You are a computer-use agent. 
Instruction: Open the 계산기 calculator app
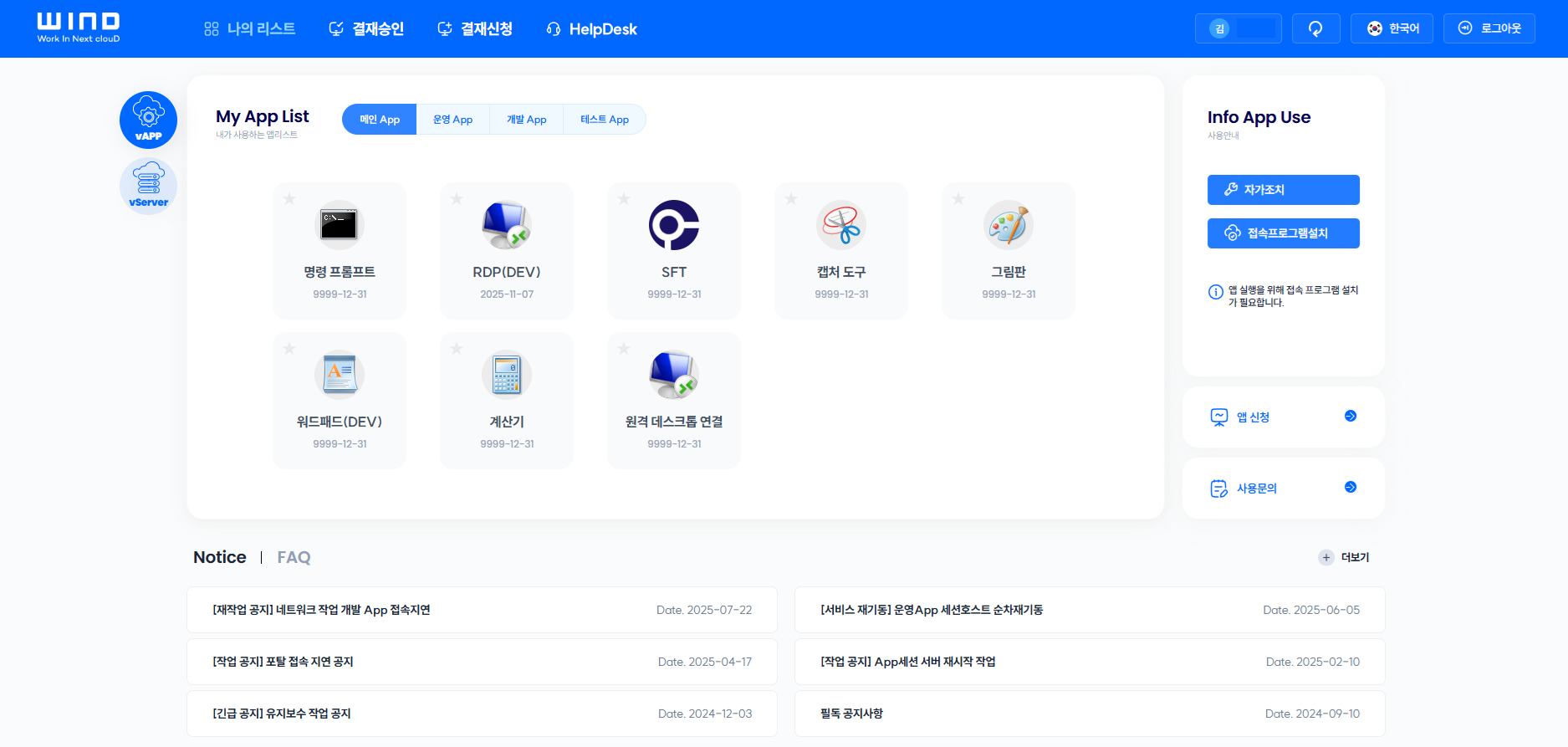pos(507,375)
